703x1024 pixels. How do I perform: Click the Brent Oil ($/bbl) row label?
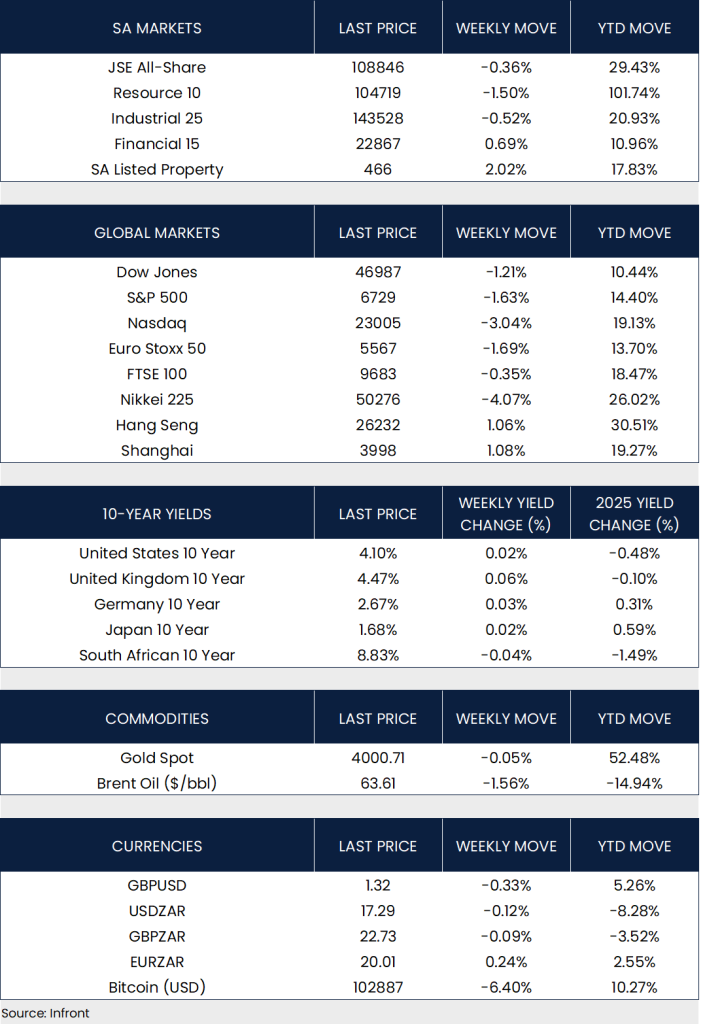(x=157, y=783)
